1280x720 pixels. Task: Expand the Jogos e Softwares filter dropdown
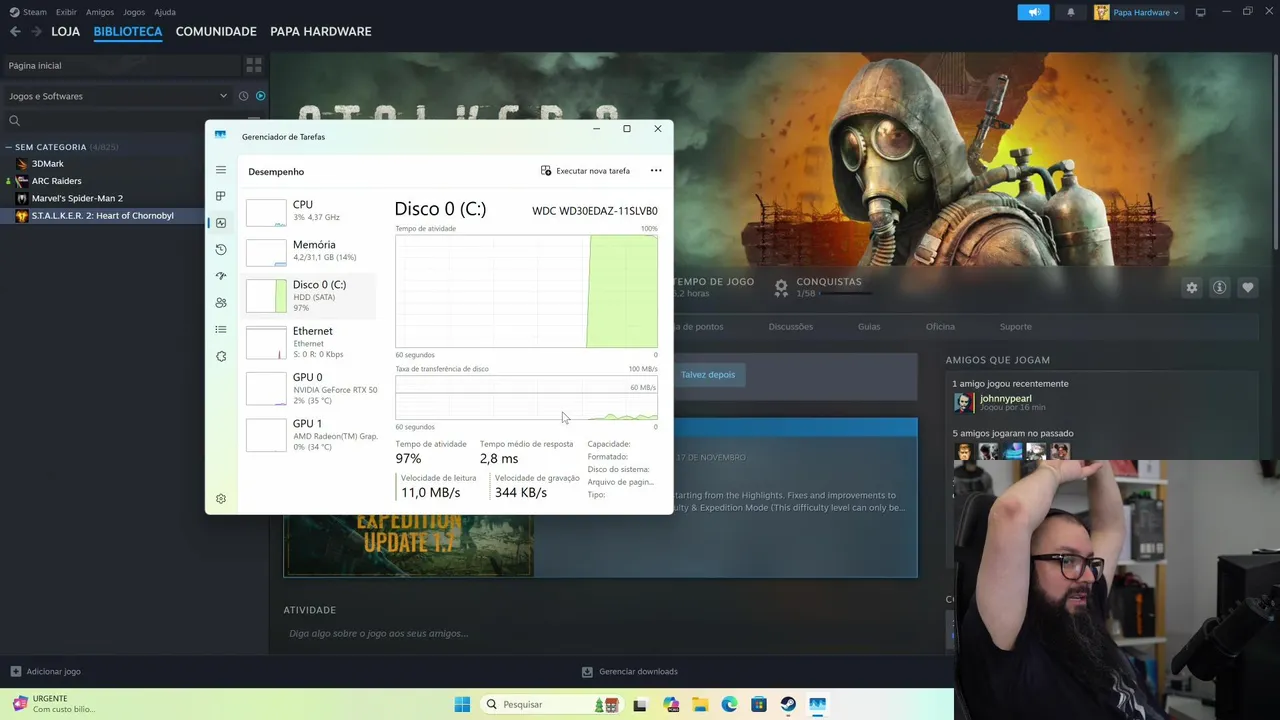click(x=117, y=96)
